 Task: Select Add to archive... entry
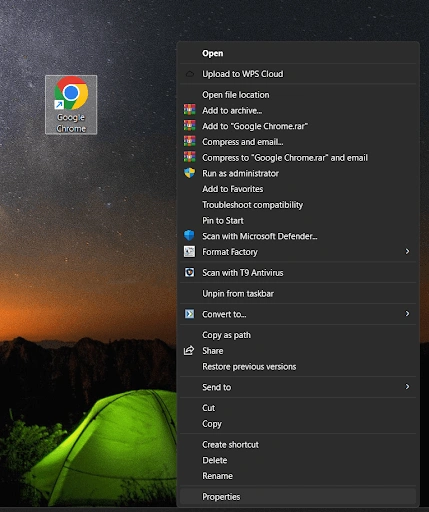pos(298,110)
